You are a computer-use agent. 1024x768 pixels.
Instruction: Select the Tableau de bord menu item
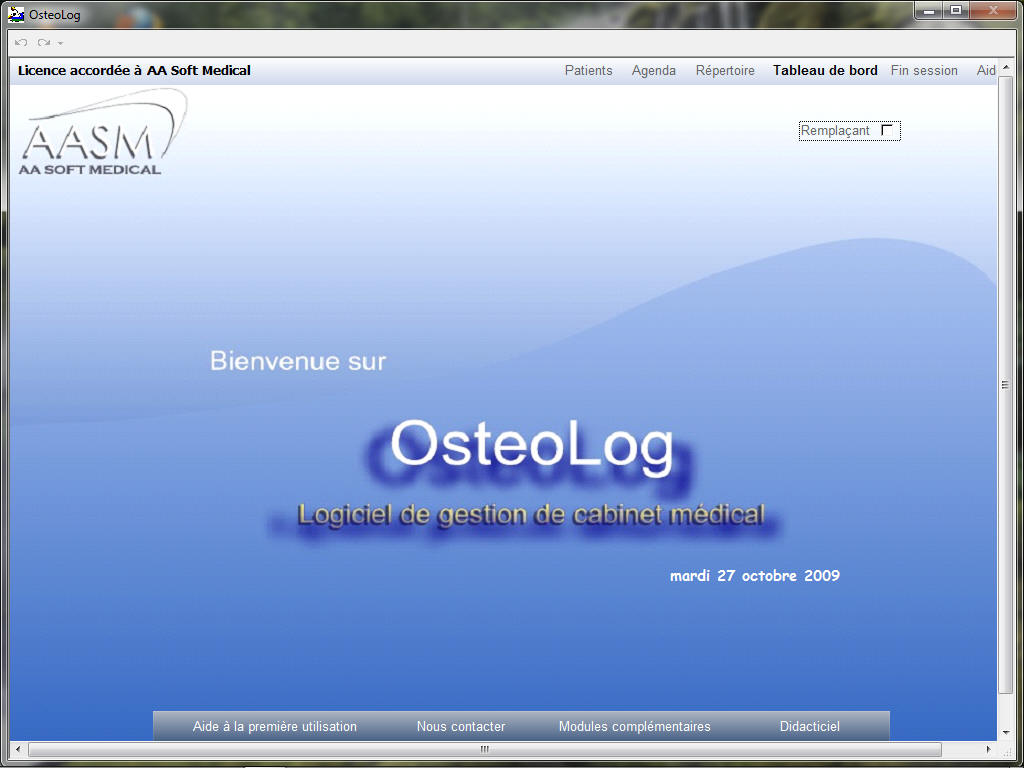(825, 71)
